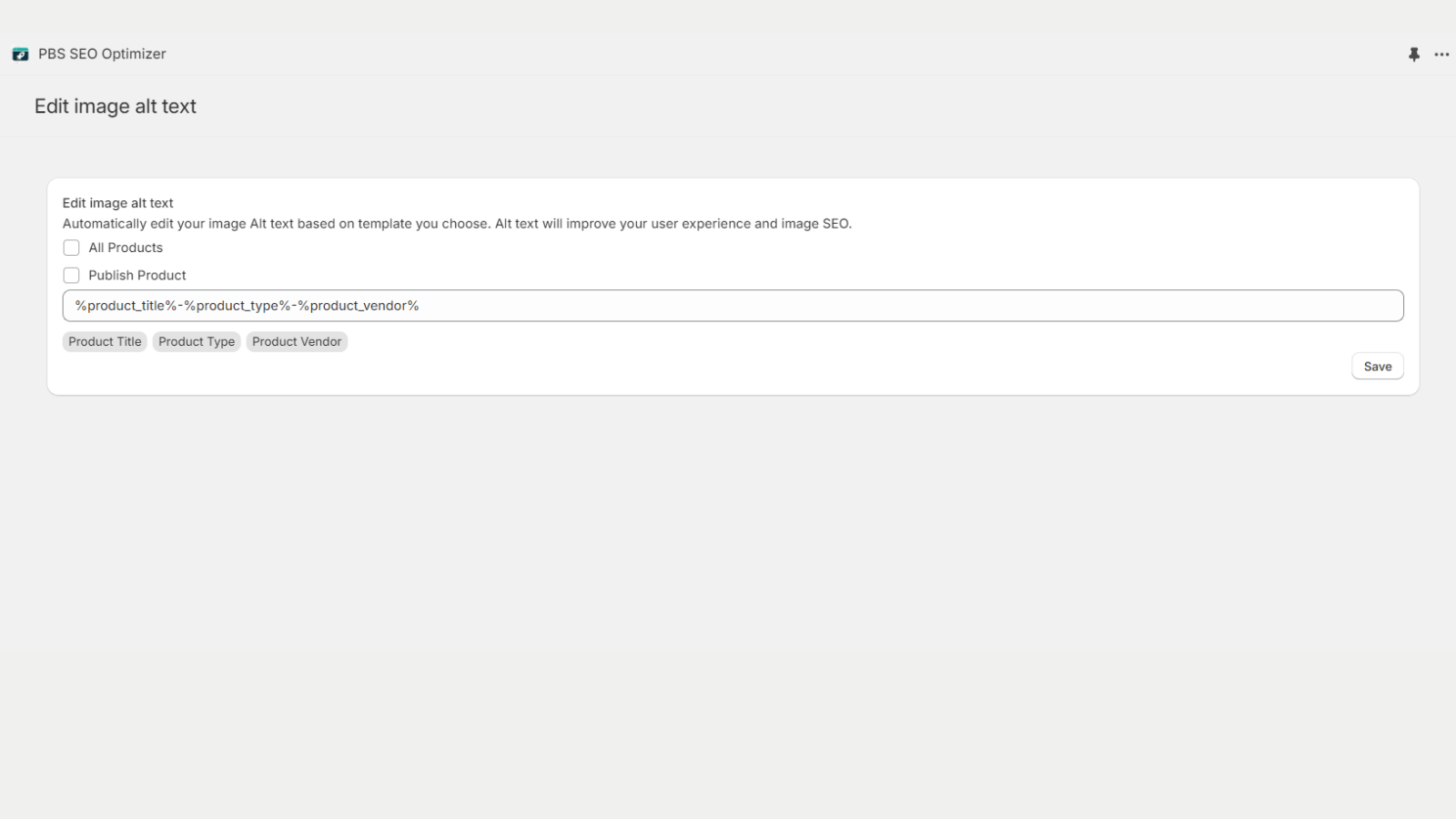
Task: Focus the alt text template input field
Action: 733,306
